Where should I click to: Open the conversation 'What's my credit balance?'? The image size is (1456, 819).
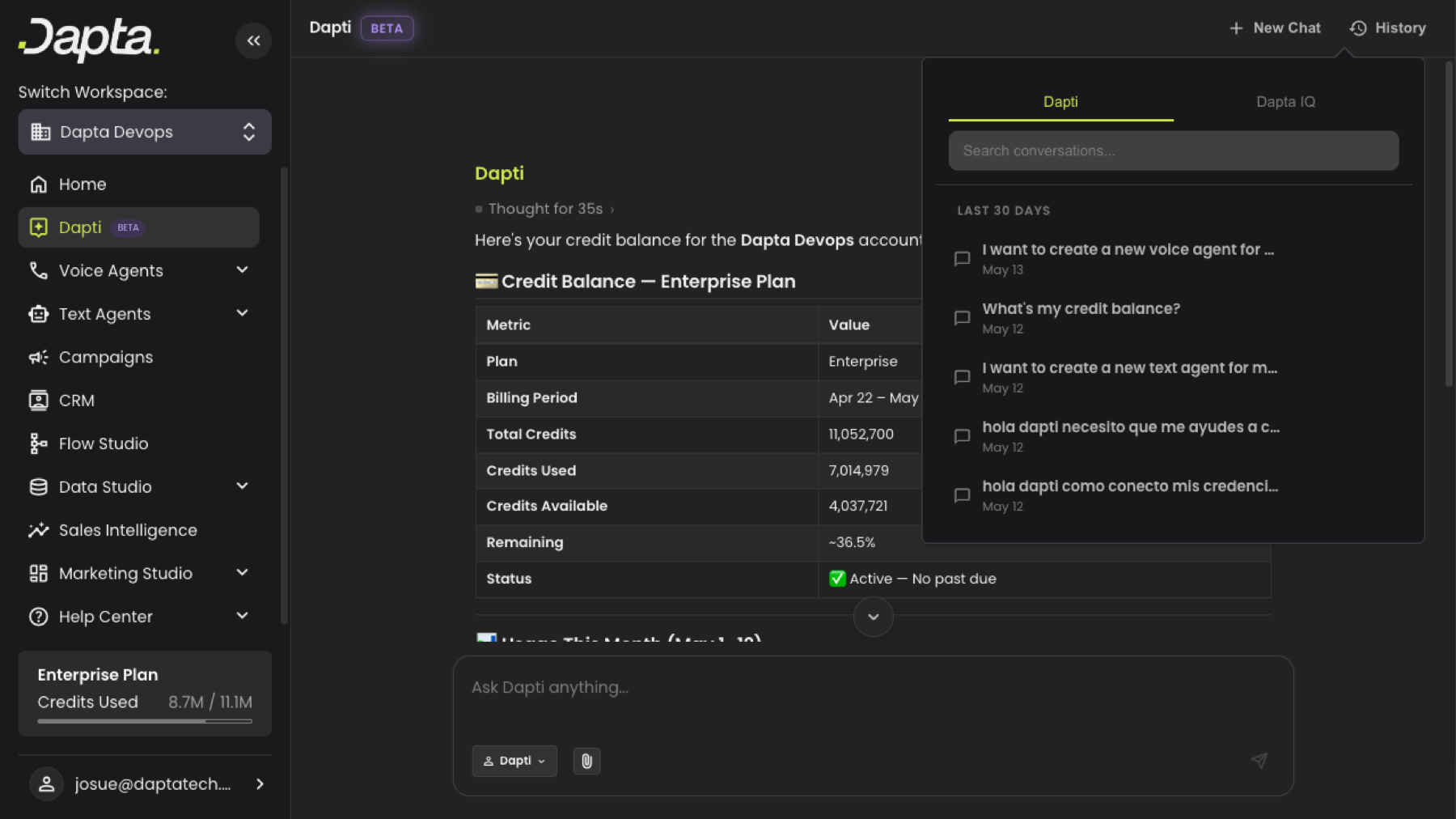coord(1173,318)
